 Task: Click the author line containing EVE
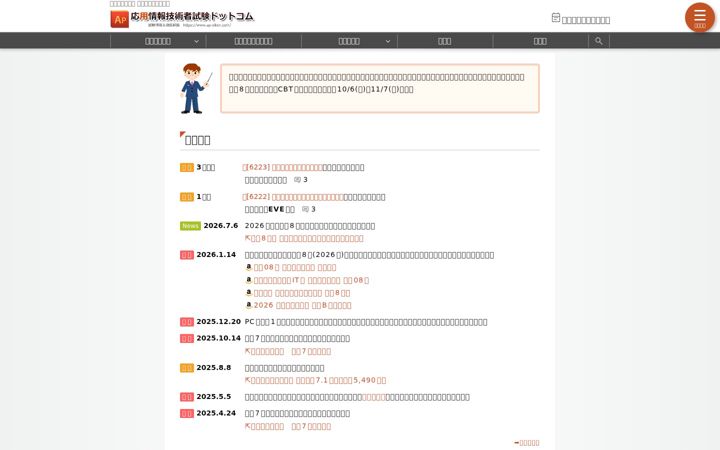(270, 209)
